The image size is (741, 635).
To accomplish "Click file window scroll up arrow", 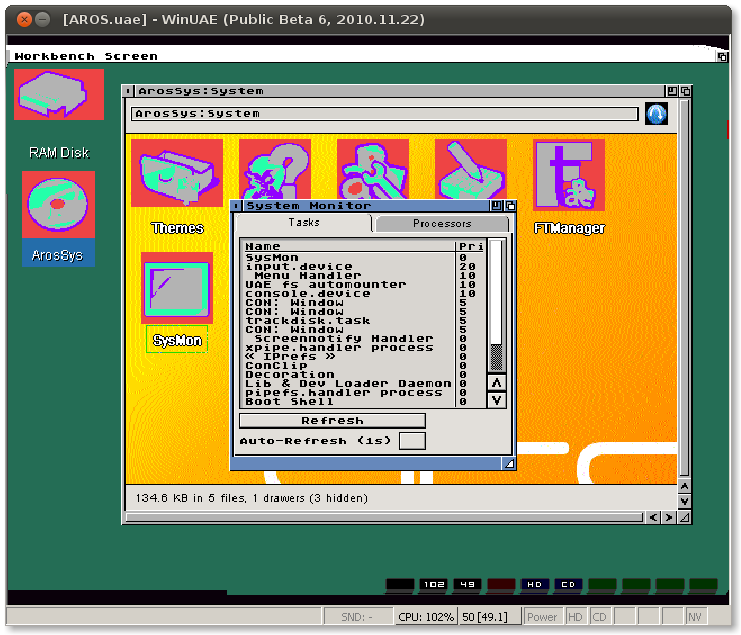I will pos(684,486).
